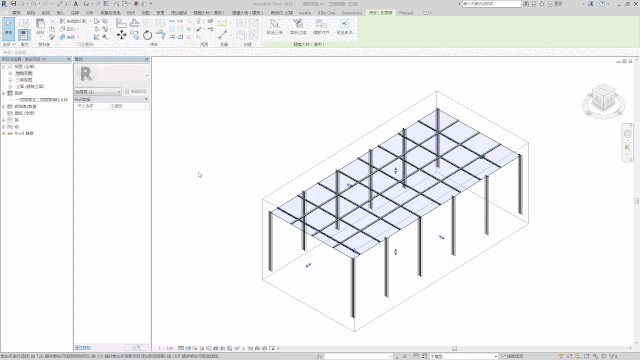This screenshot has width=640, height=360.
Task: Select the Modify arrow tool
Action: click(x=9, y=28)
